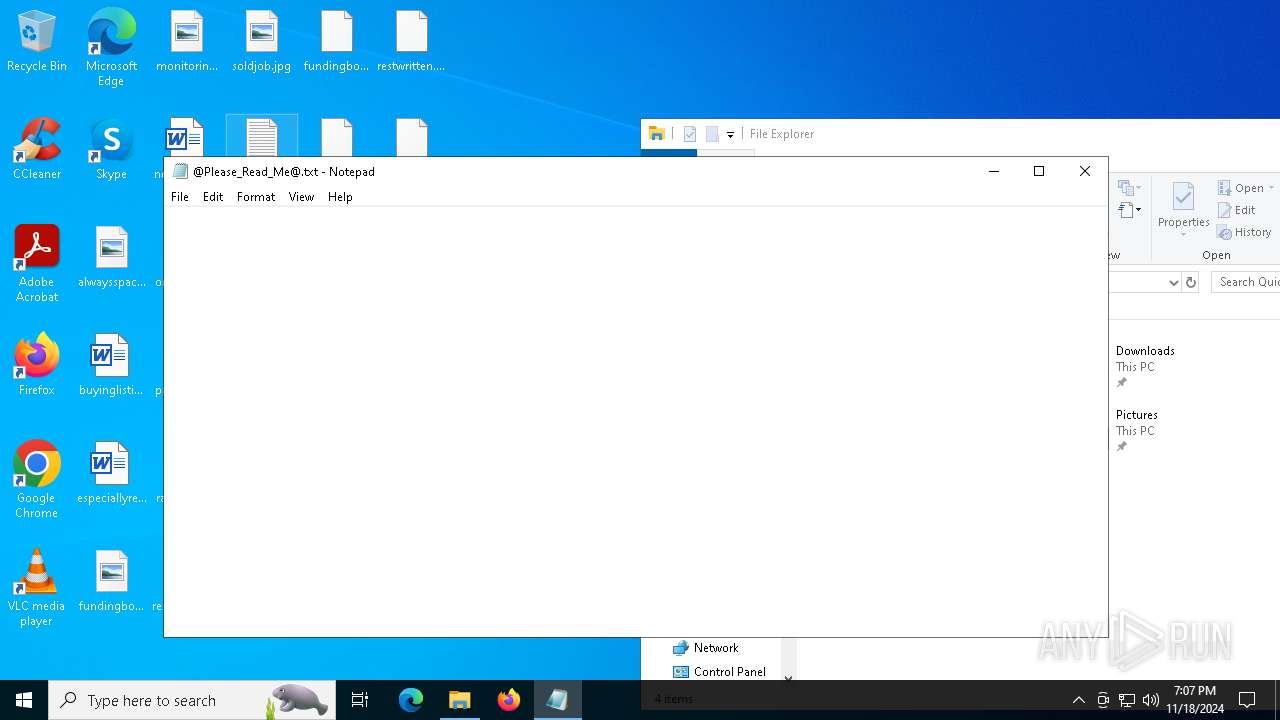This screenshot has width=1280, height=720.
Task: Launch the VLC media player shortcut
Action: [x=37, y=588]
